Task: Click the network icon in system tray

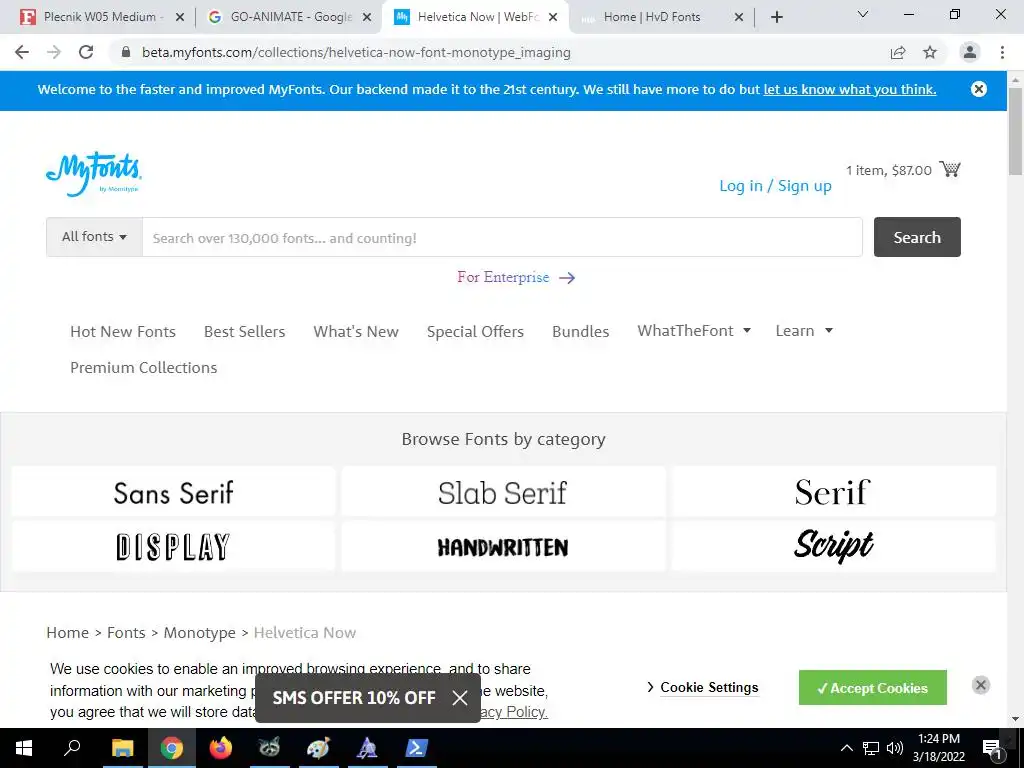Action: click(871, 748)
